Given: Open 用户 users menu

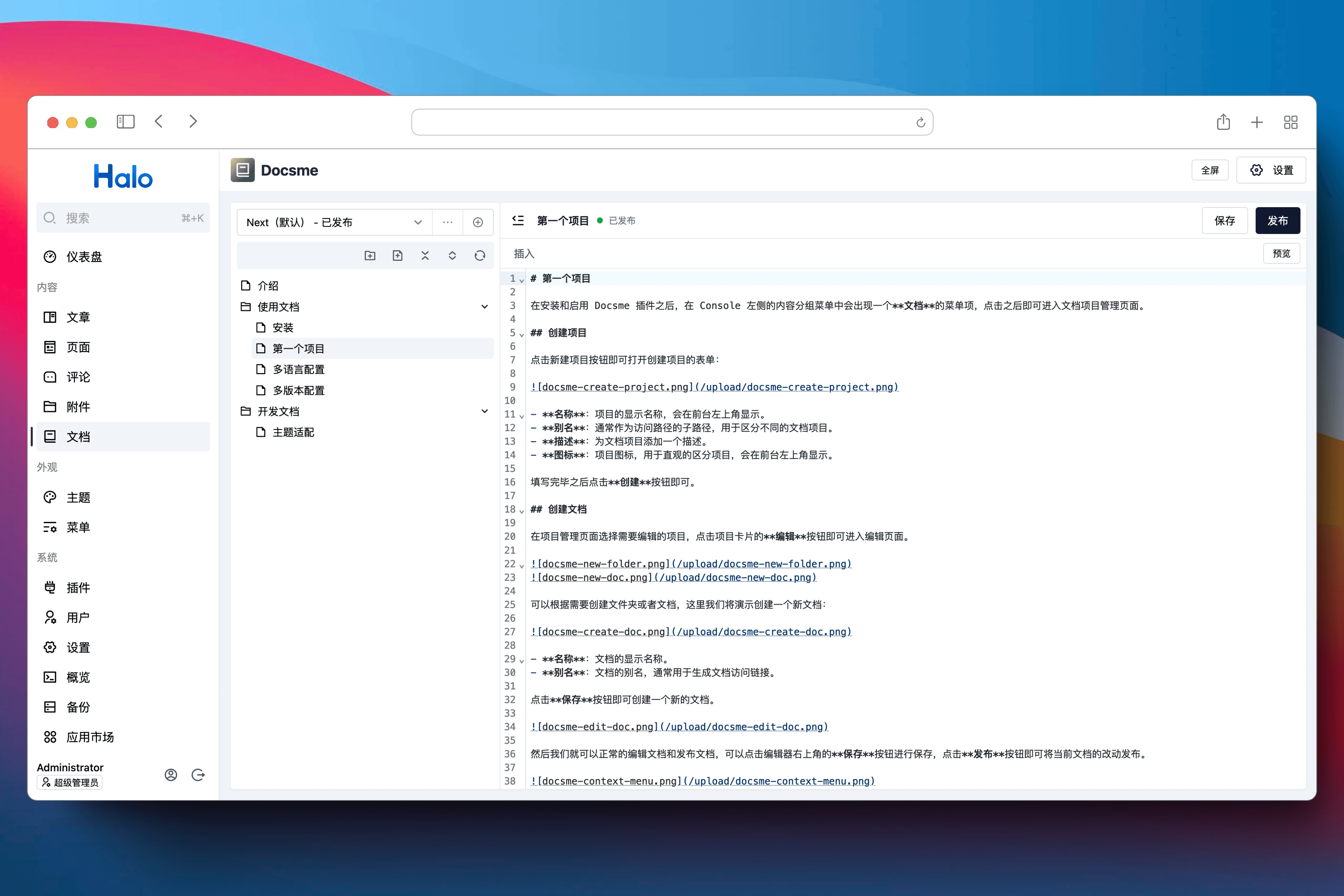Looking at the screenshot, I should click(x=123, y=618).
